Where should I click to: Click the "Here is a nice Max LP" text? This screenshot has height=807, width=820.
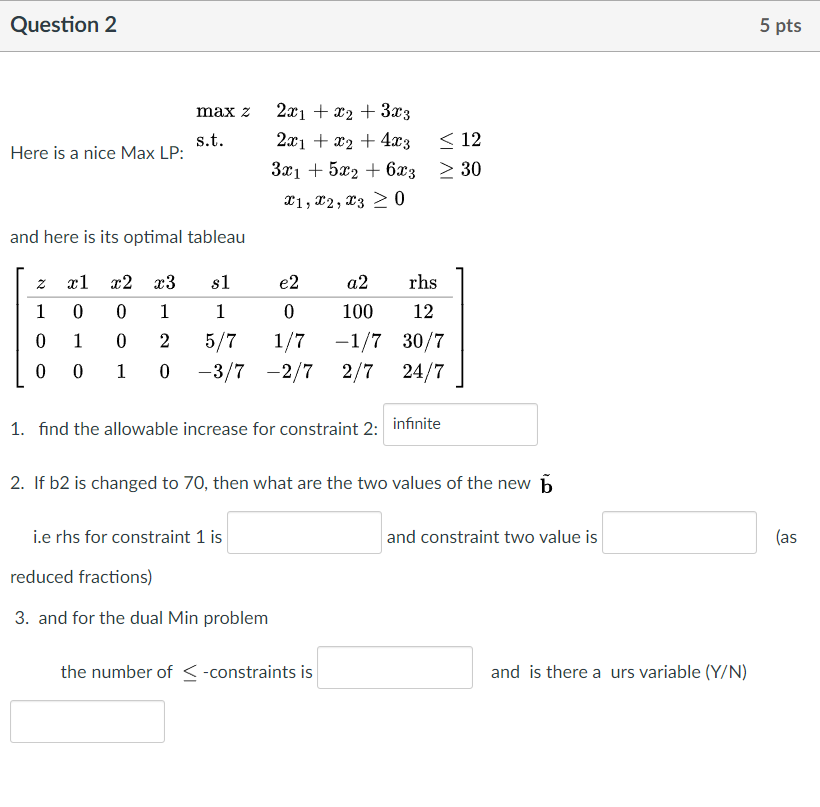click(96, 153)
